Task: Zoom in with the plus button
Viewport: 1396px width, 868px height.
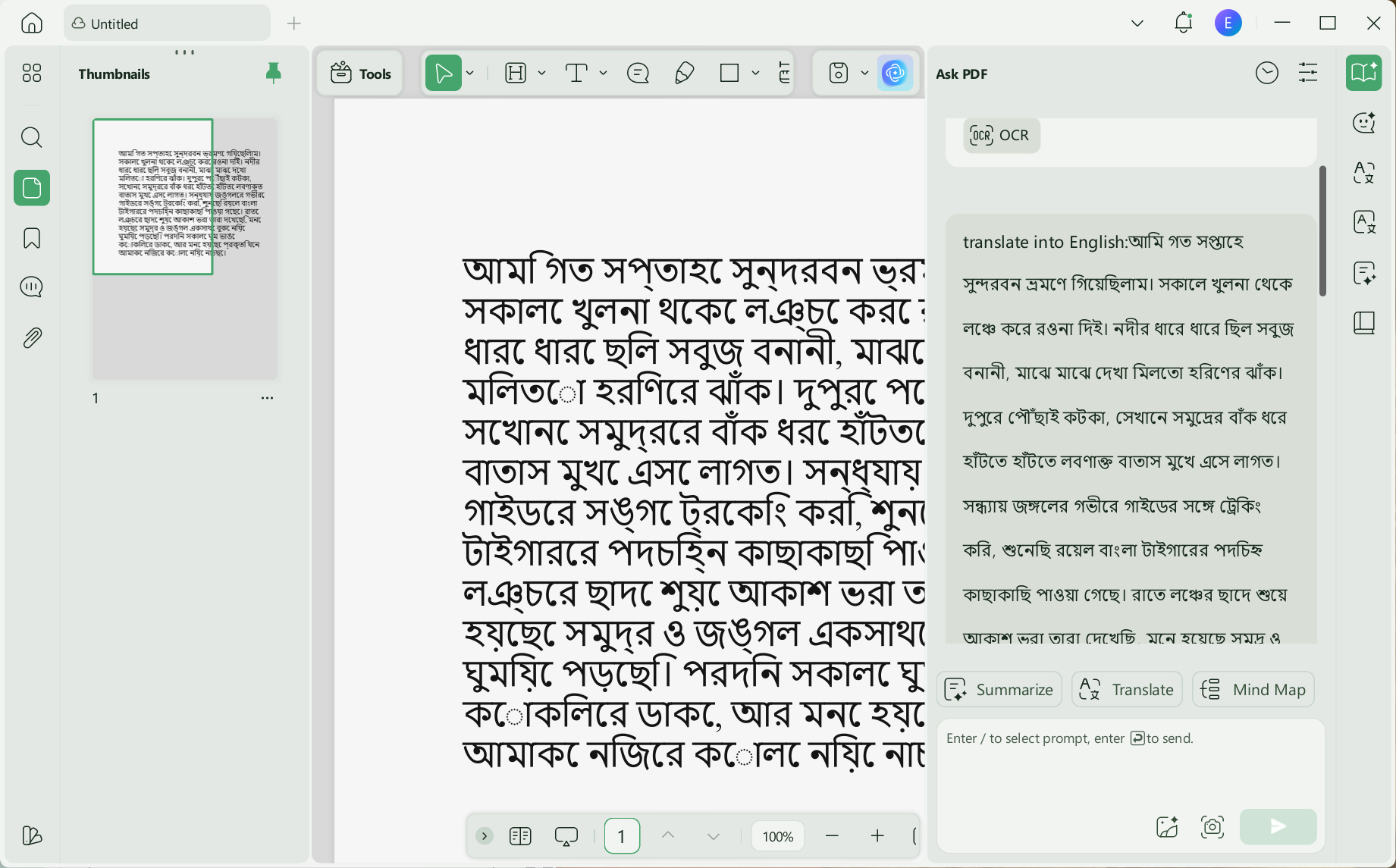Action: tap(877, 836)
